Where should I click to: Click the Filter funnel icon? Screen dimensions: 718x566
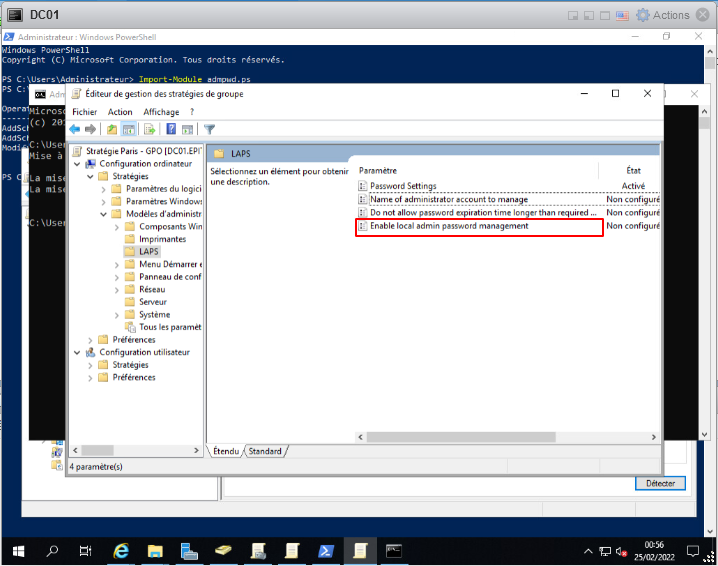210,129
